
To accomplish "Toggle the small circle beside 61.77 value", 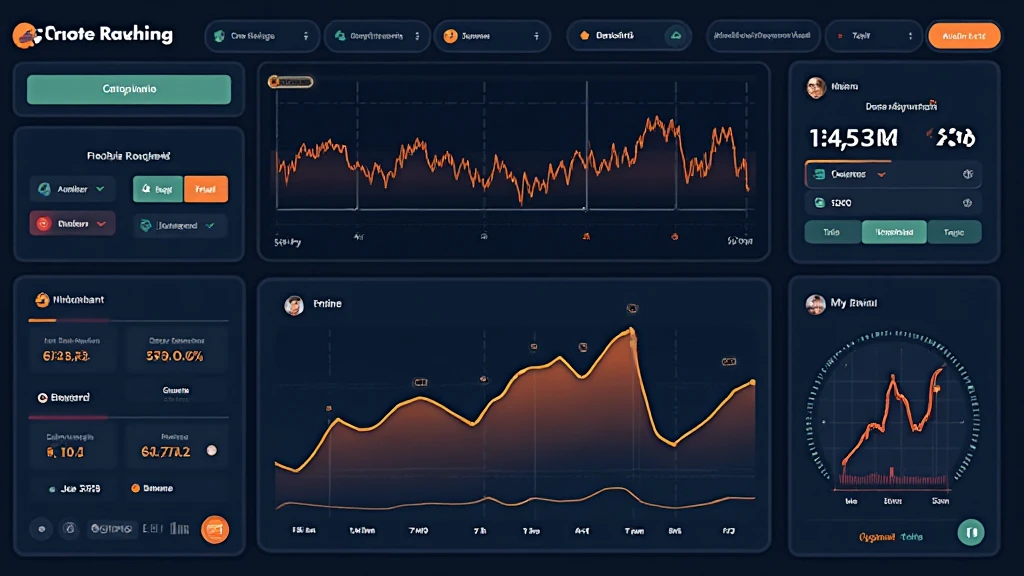I will (211, 451).
